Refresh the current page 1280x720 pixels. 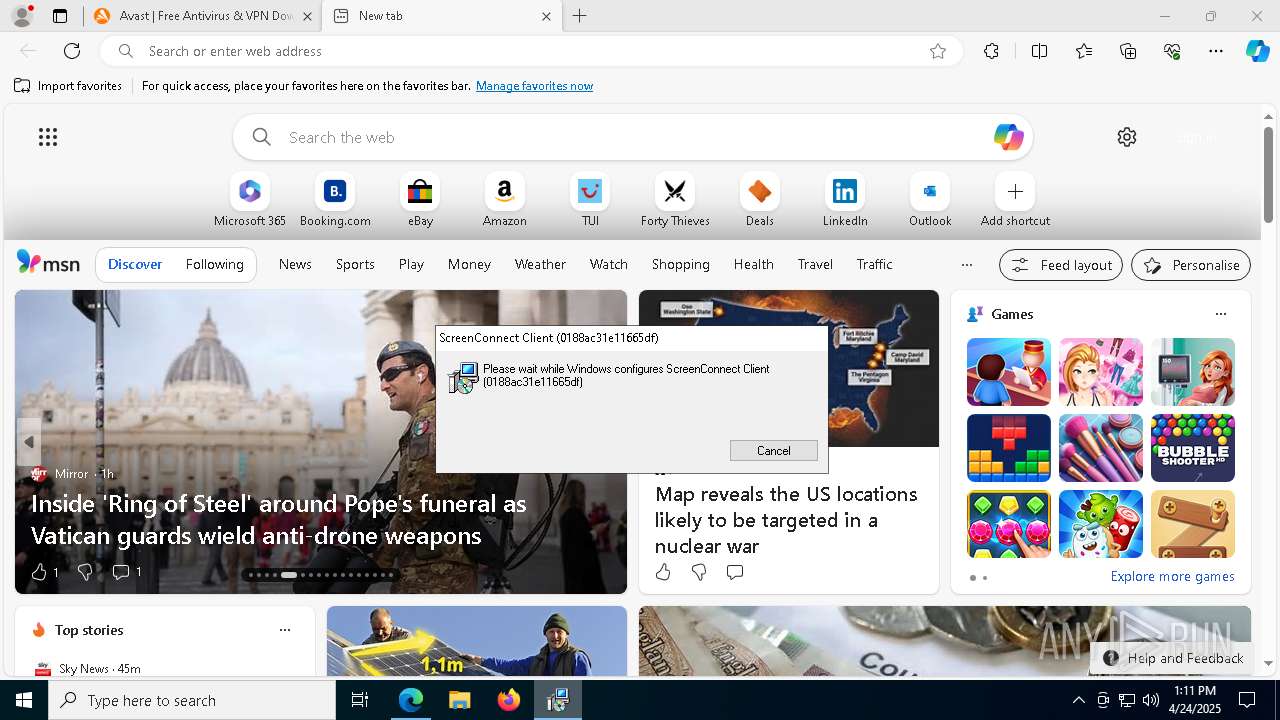point(72,51)
